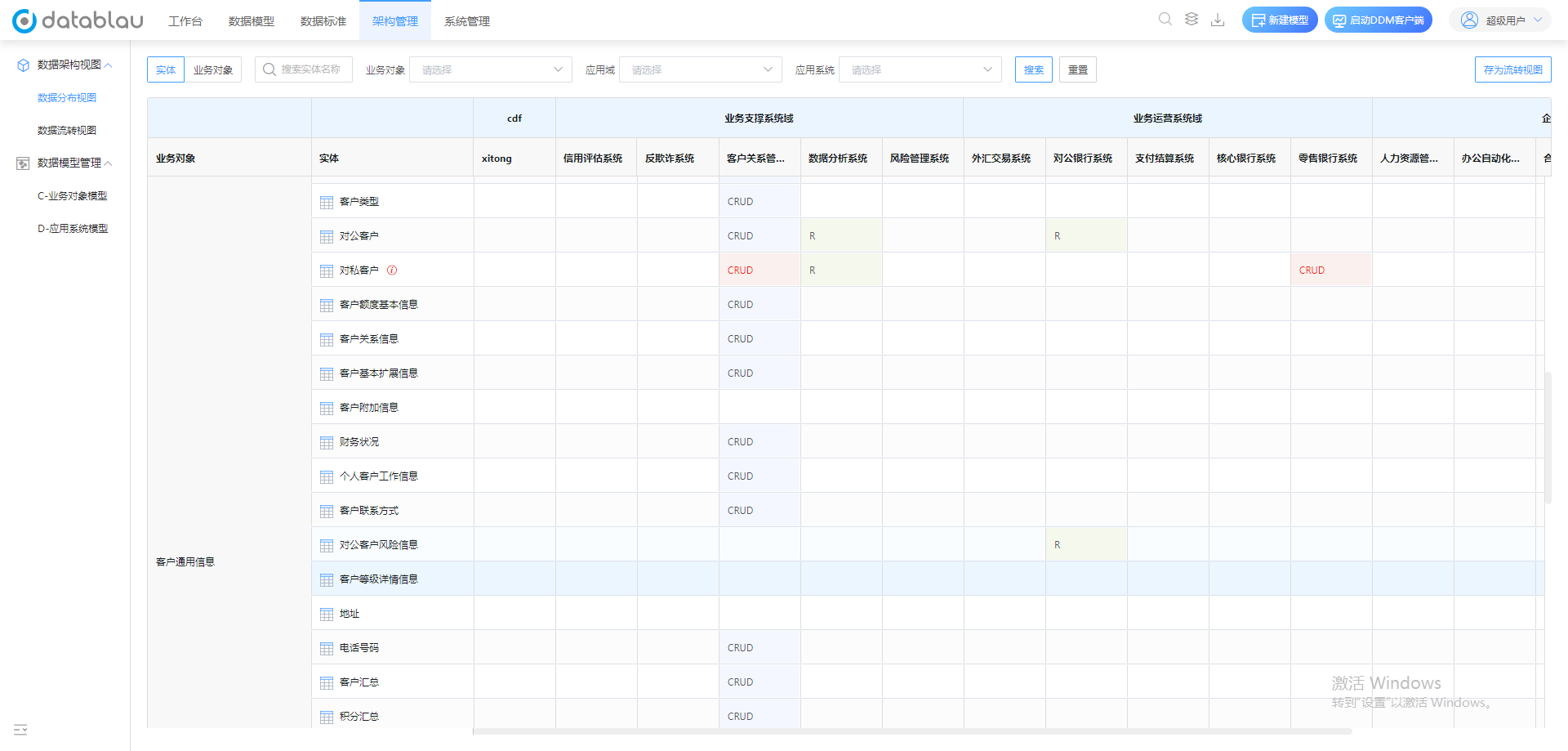Click the user avatar icon

[1469, 20]
